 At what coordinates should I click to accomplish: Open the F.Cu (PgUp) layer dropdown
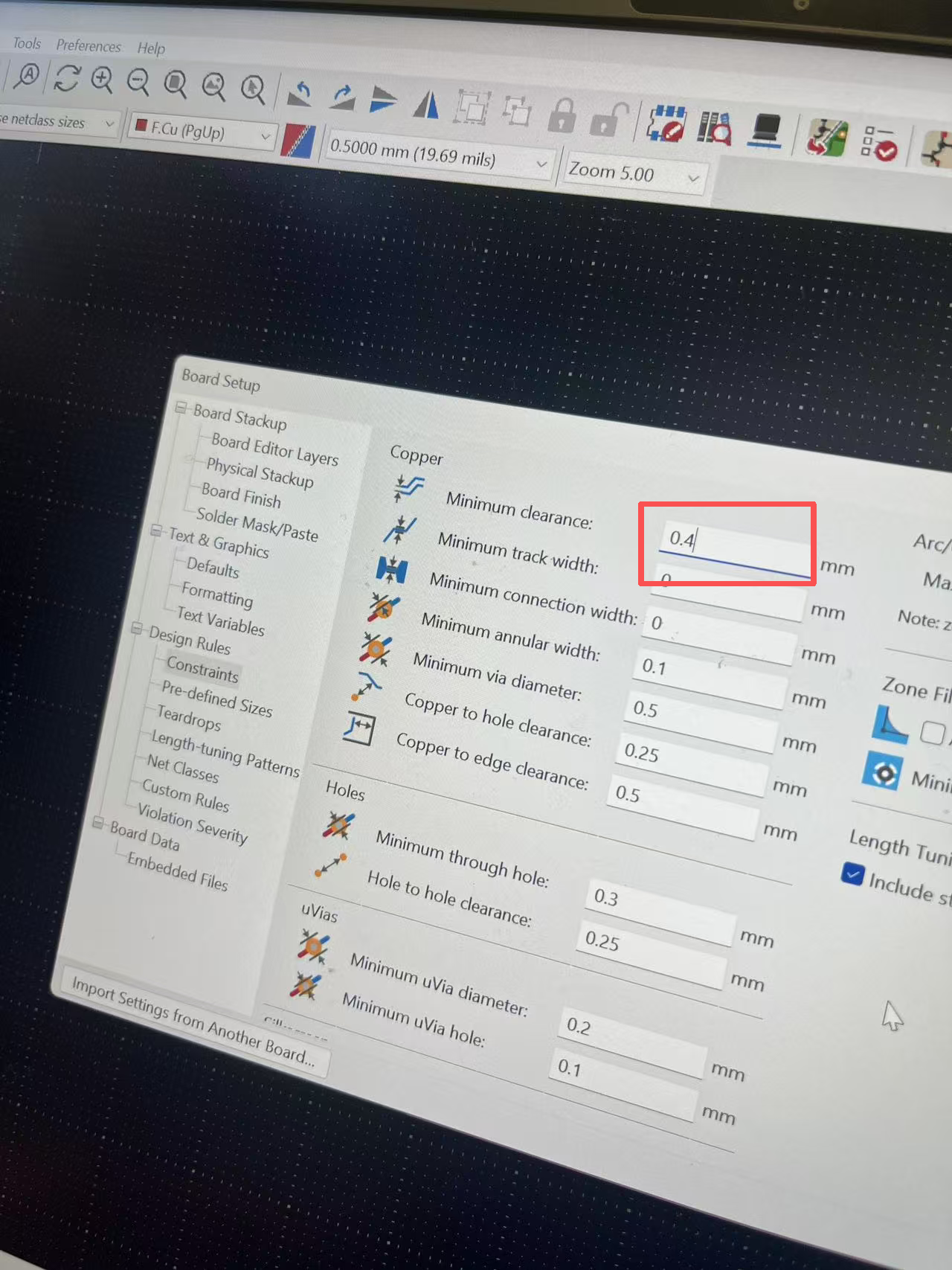click(x=201, y=132)
